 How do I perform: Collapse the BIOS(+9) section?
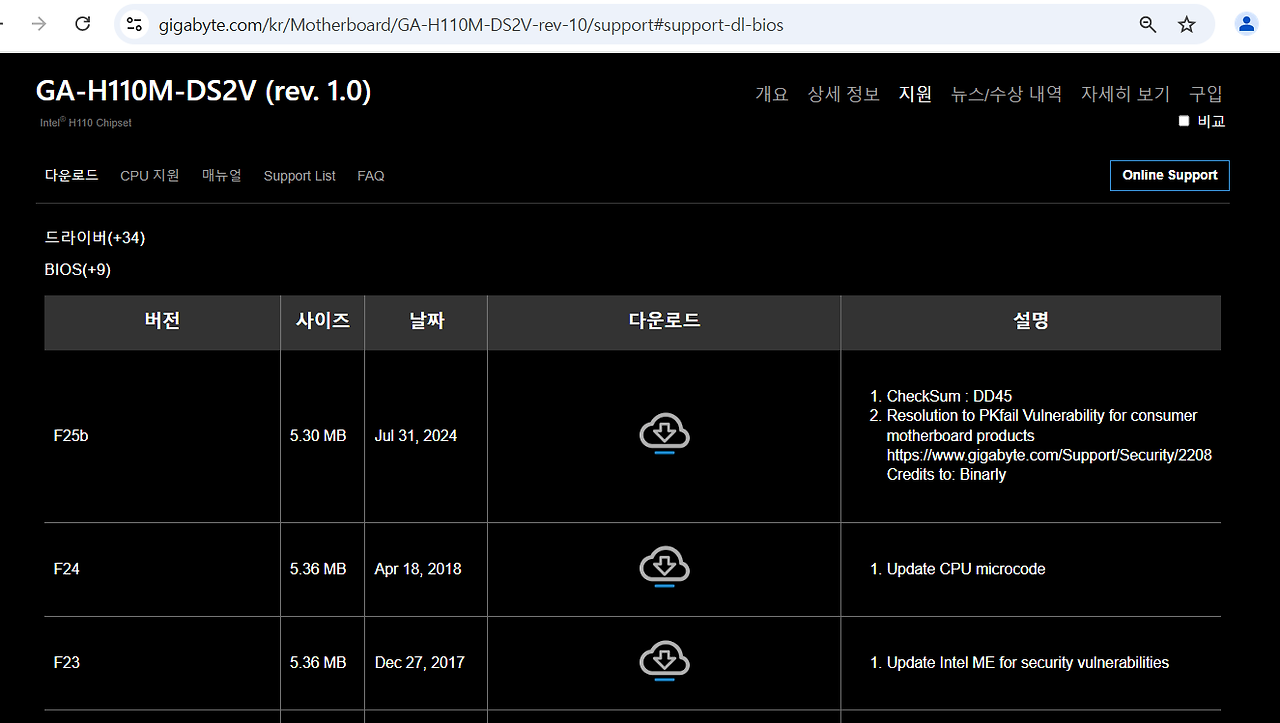click(78, 269)
